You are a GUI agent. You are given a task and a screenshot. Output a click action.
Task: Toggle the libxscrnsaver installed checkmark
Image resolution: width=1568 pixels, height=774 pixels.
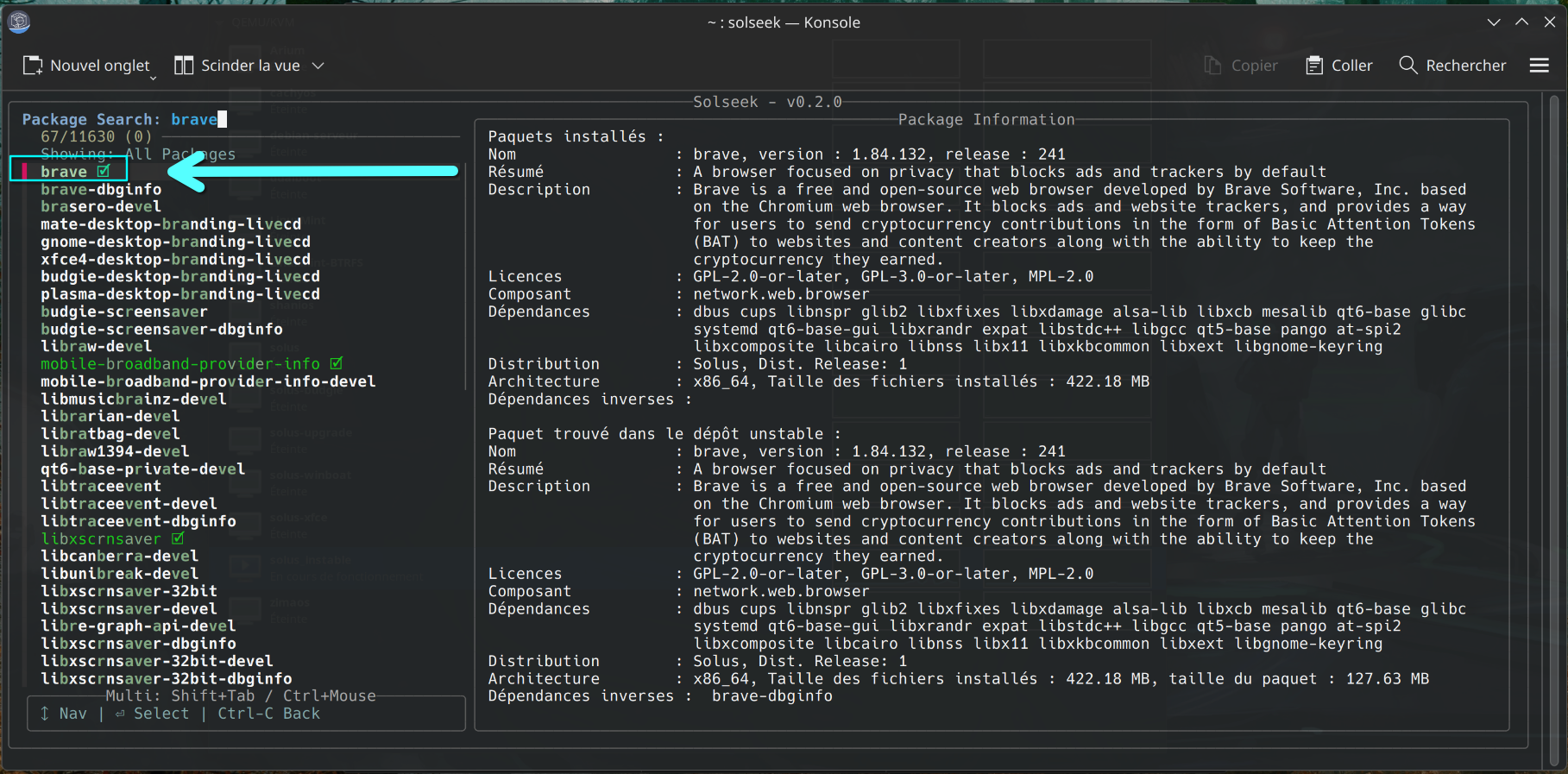[x=178, y=538]
